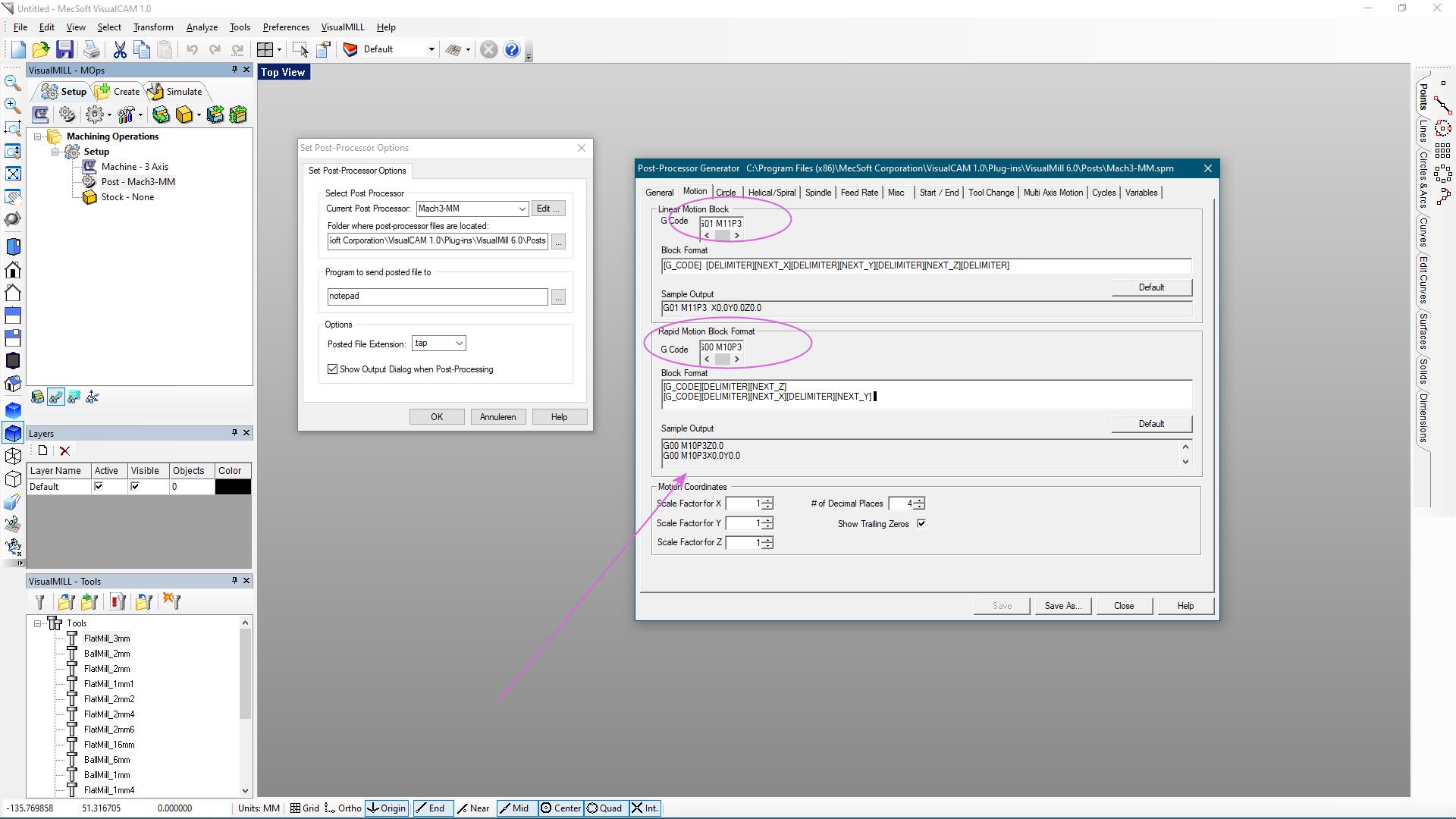Click Default button under Linear Motion Block

(x=1151, y=287)
